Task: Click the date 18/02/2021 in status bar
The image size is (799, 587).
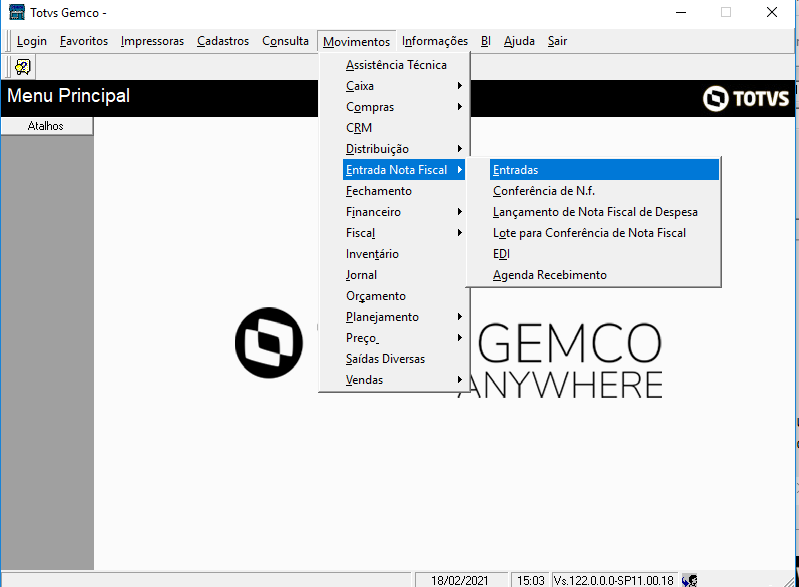Action: [460, 580]
